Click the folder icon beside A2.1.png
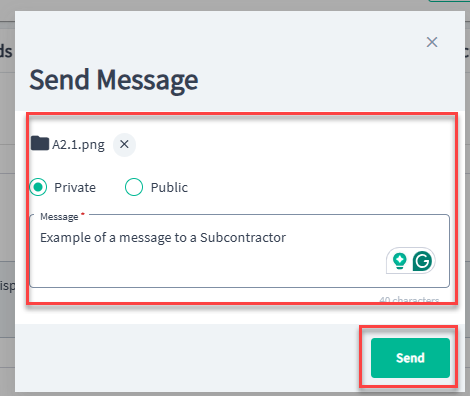Image resolution: width=470 pixels, height=396 pixels. pyautogui.click(x=40, y=143)
